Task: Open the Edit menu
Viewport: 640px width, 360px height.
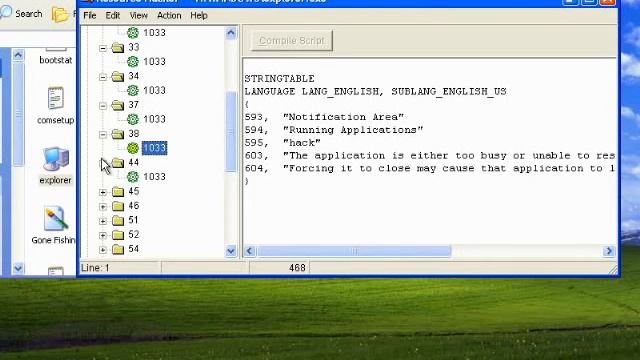Action: click(x=113, y=16)
